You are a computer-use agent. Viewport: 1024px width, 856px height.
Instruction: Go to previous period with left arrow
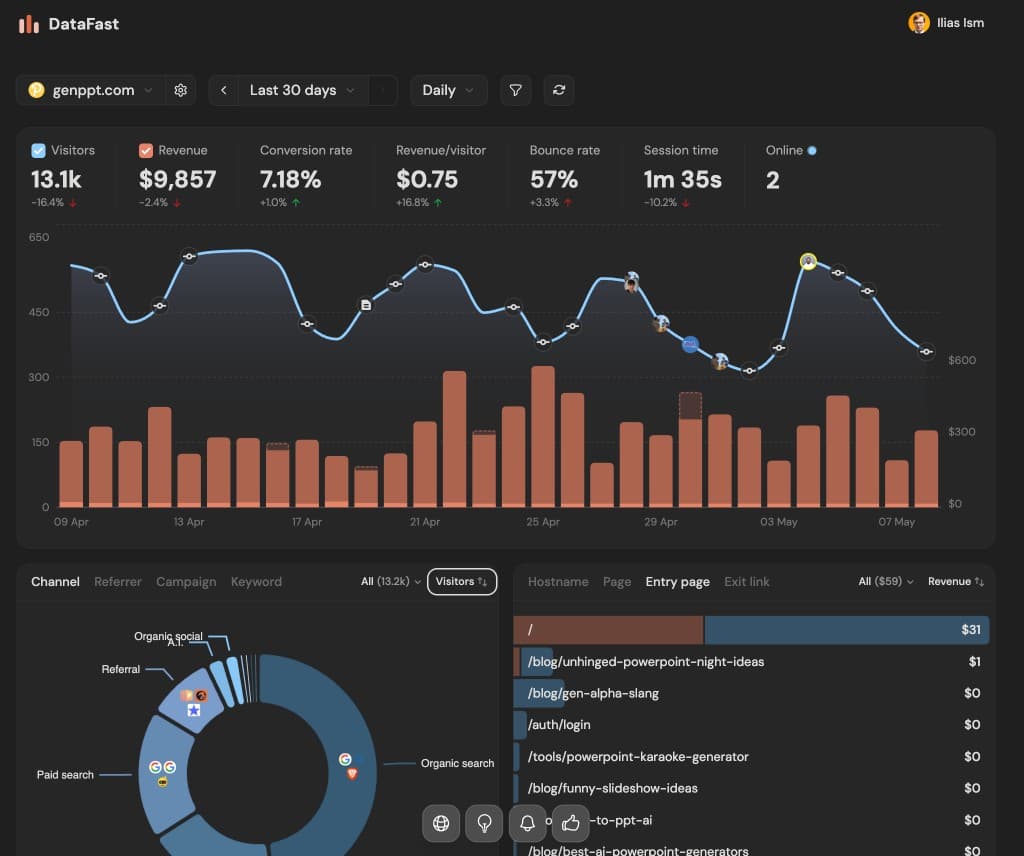point(223,90)
